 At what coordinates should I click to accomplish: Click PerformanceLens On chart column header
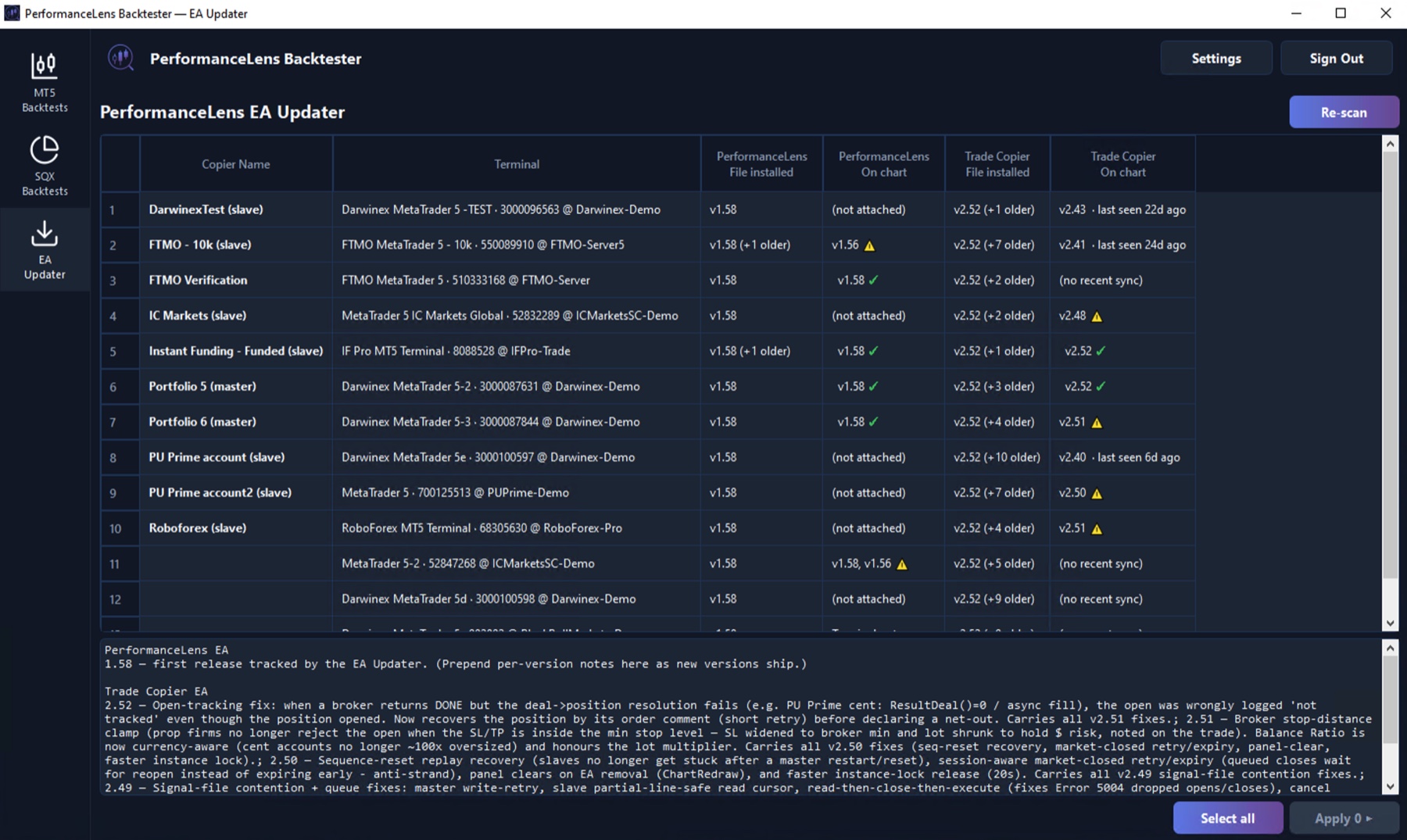point(883,164)
